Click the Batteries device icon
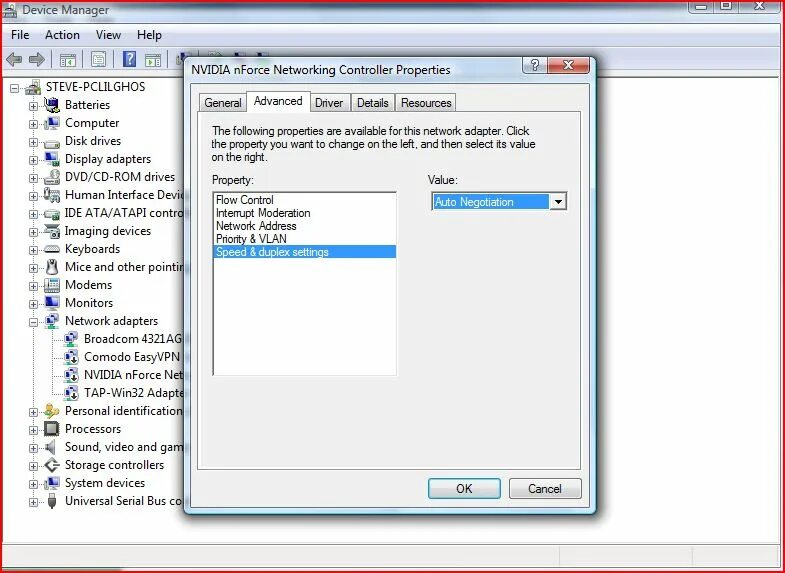This screenshot has width=785, height=573. point(52,105)
